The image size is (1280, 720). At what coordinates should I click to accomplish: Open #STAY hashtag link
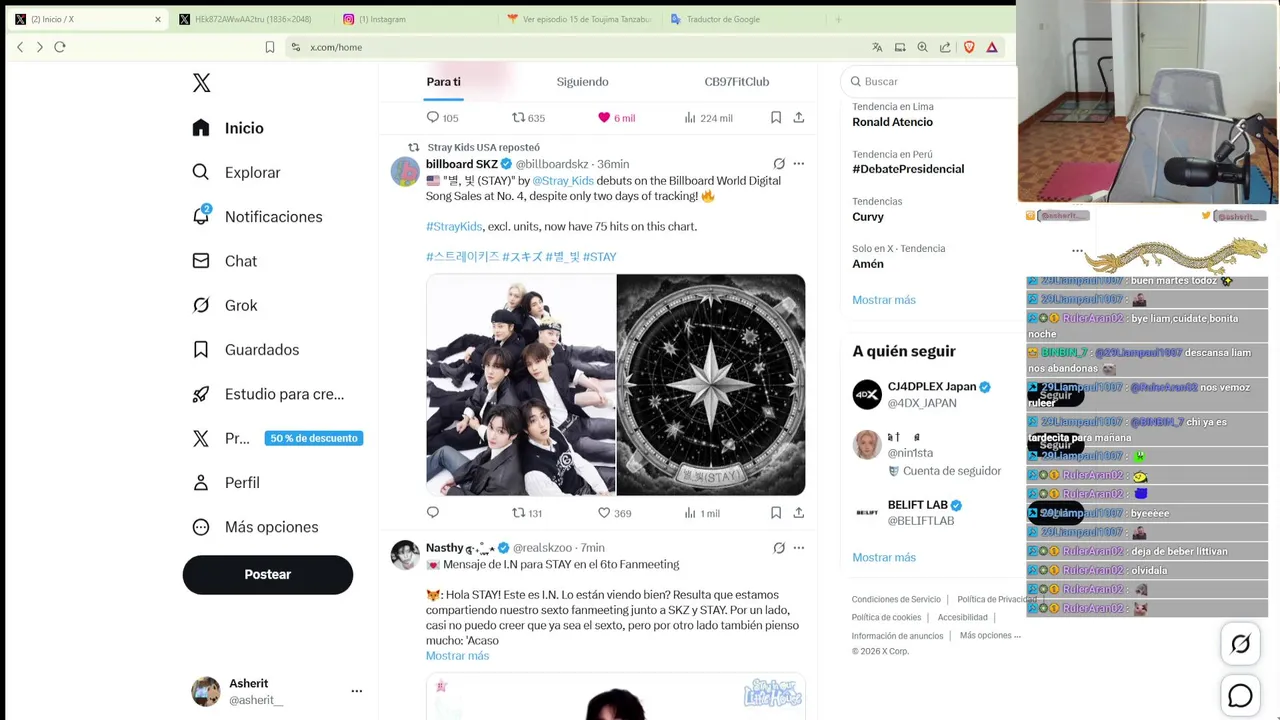pyautogui.click(x=600, y=257)
